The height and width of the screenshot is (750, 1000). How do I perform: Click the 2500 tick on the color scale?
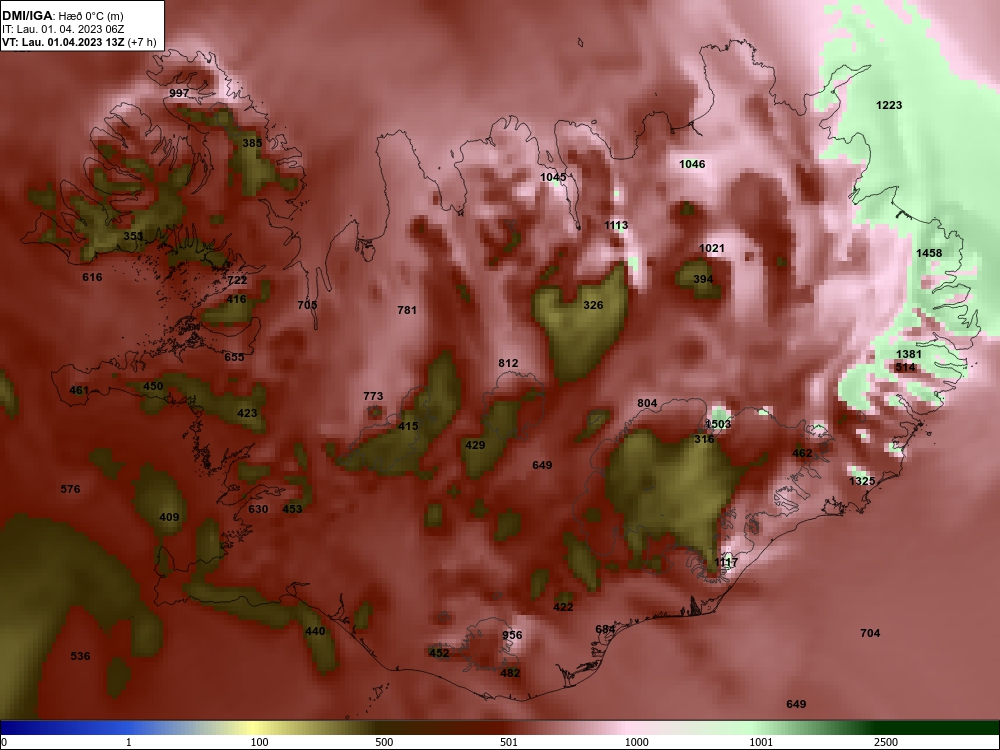coord(886,742)
